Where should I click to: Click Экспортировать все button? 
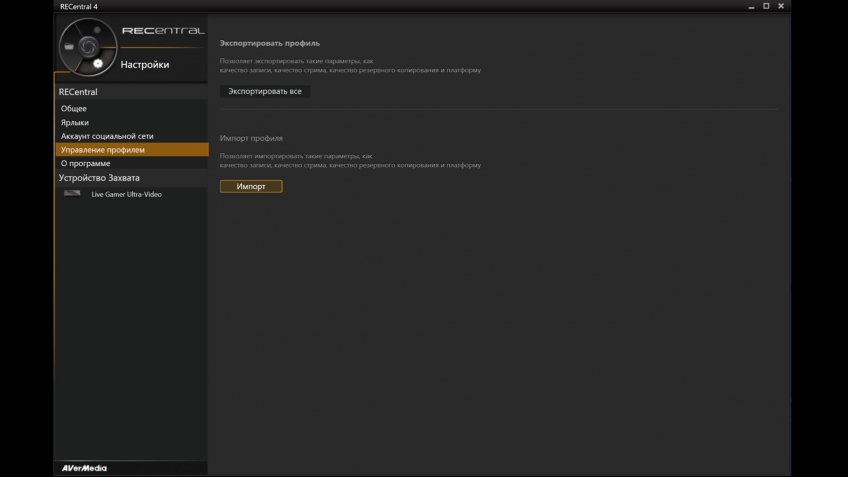[265, 91]
